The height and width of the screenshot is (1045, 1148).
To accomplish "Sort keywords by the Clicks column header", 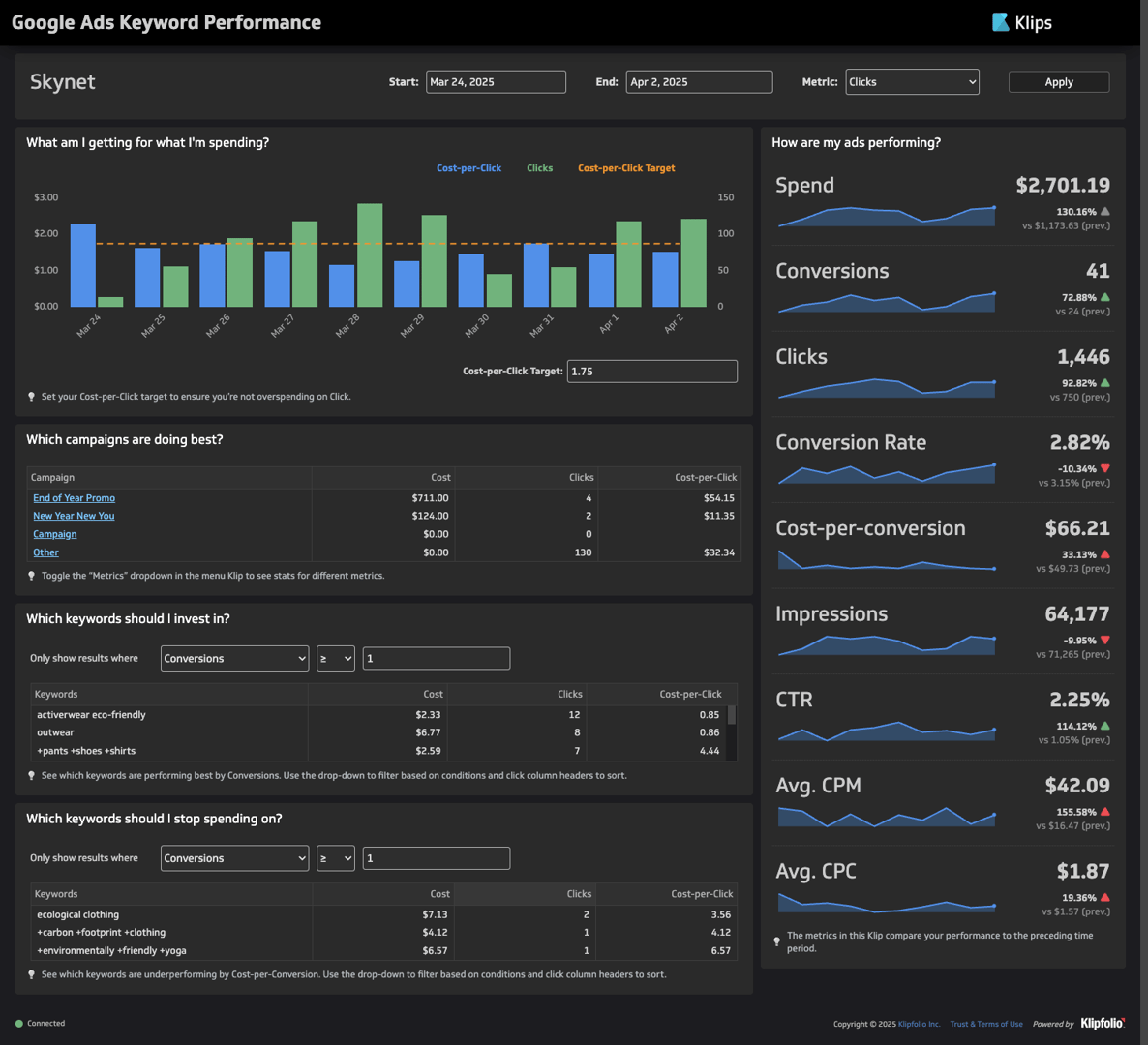I will click(570, 694).
